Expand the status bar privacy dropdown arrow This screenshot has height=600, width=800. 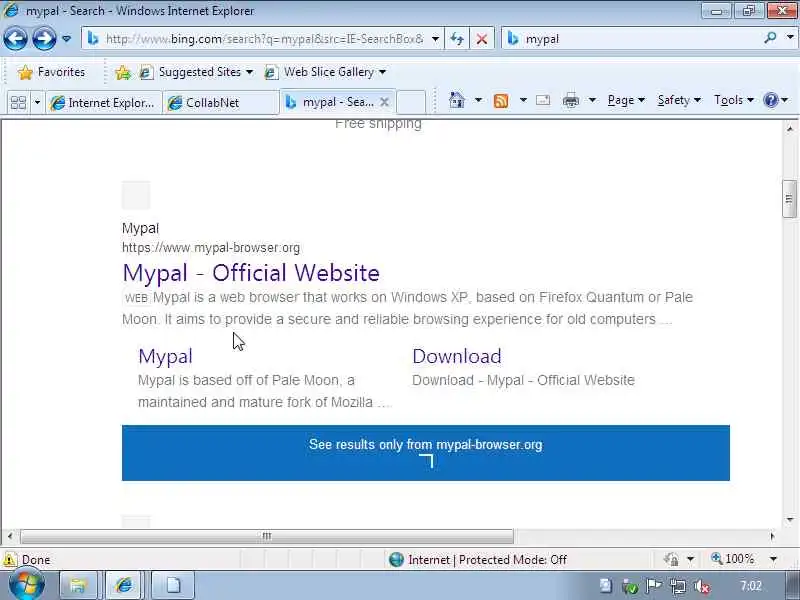(x=690, y=560)
